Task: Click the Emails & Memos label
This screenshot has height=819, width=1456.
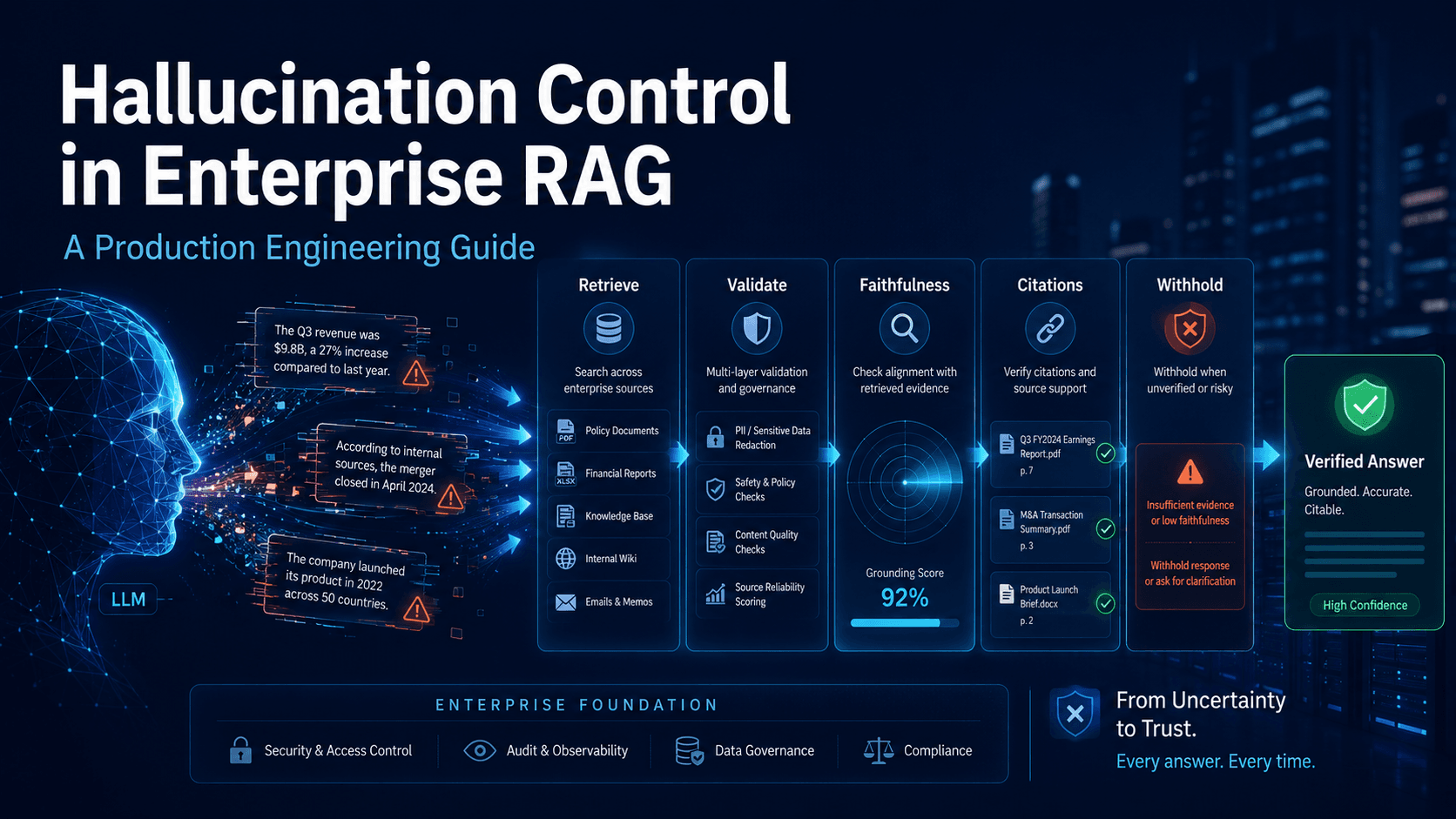Action: pyautogui.click(x=618, y=601)
